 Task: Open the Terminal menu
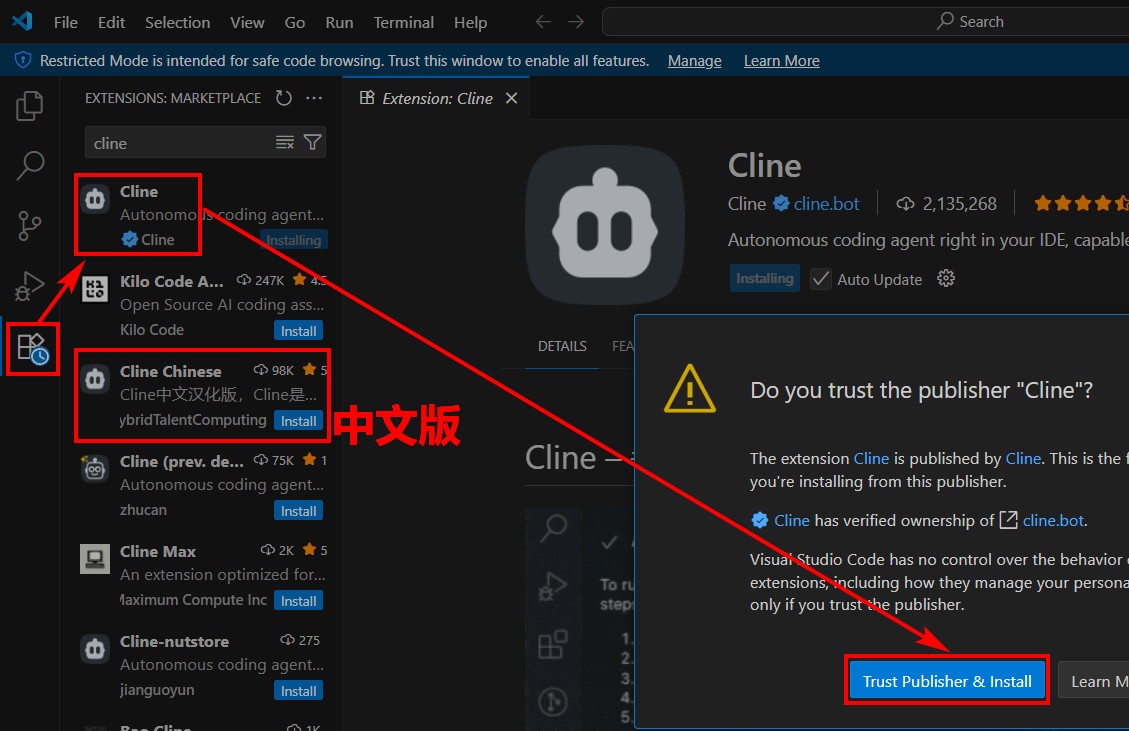click(403, 22)
